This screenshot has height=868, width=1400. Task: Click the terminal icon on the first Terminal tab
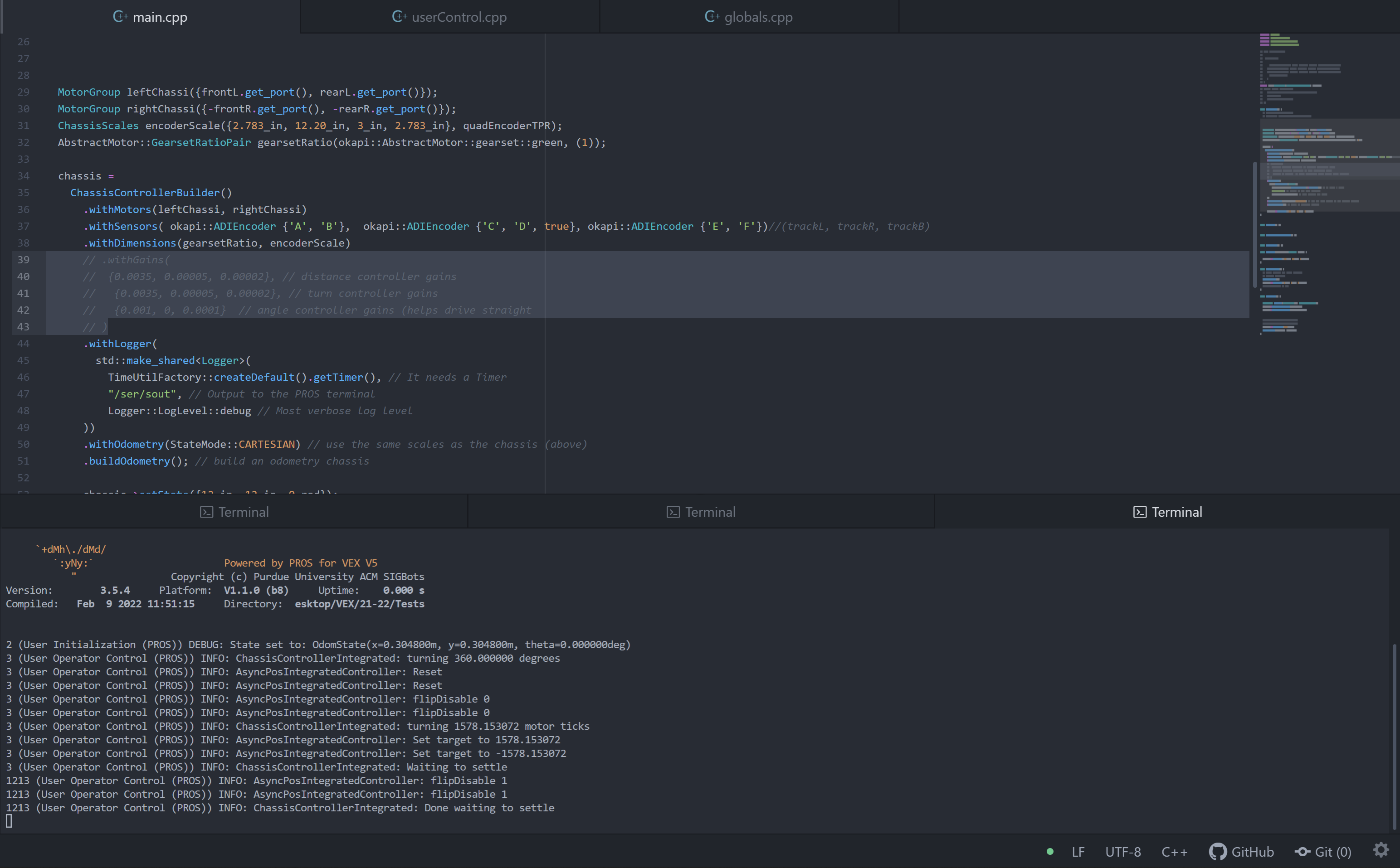click(x=207, y=512)
